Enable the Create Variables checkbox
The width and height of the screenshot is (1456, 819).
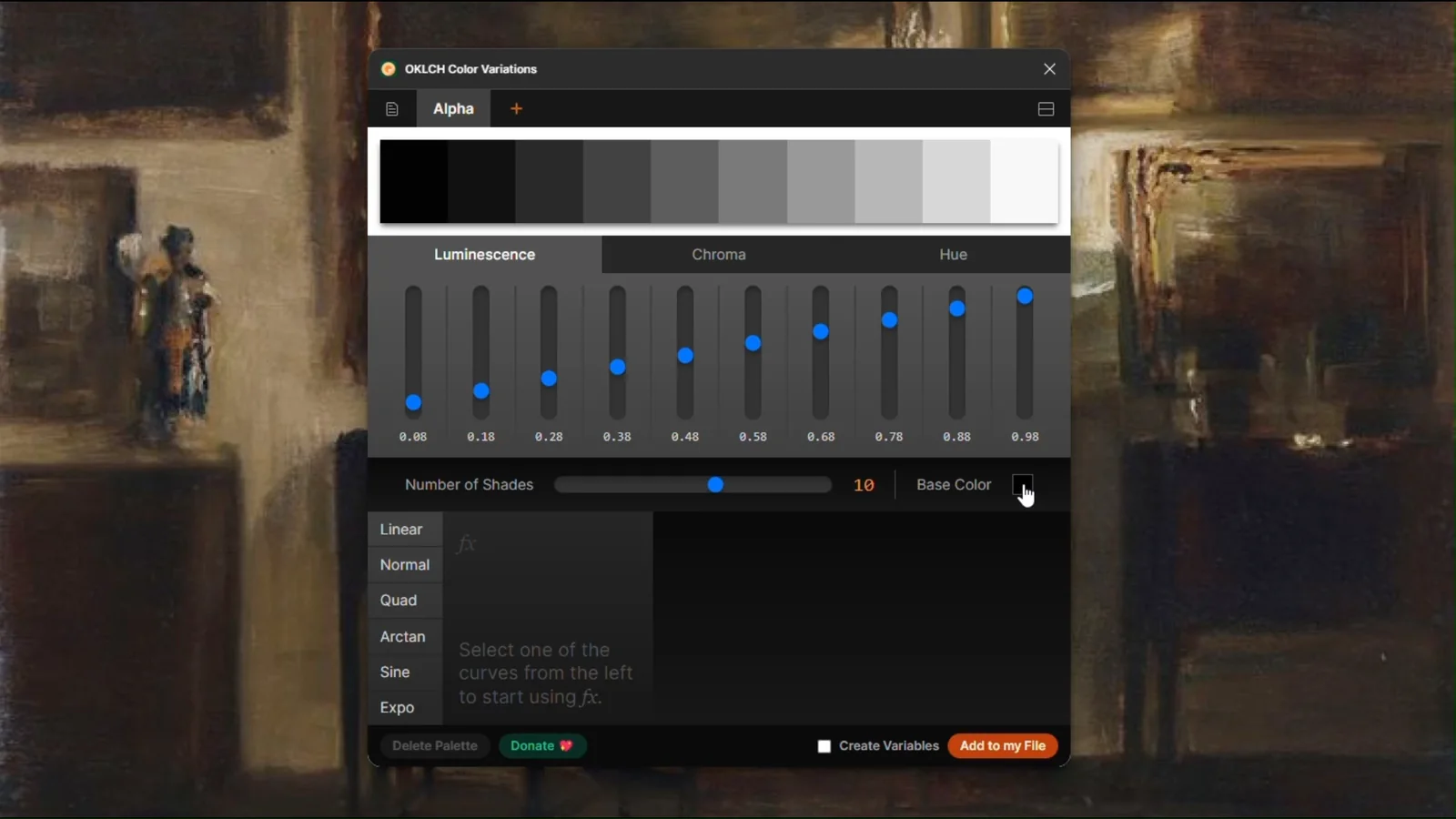pyautogui.click(x=824, y=746)
